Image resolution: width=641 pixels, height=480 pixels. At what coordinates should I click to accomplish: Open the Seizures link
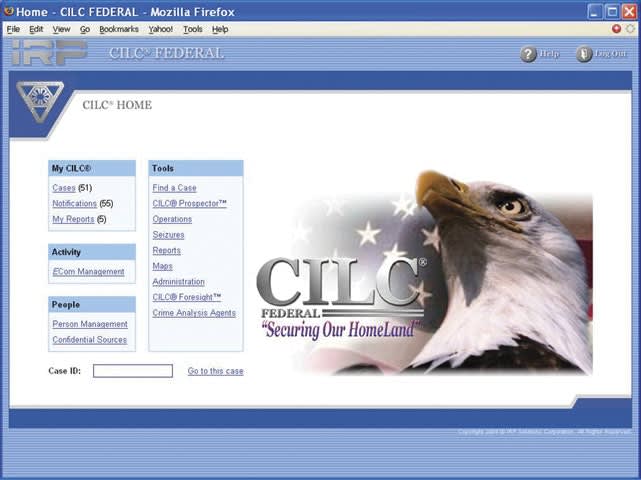click(168, 235)
